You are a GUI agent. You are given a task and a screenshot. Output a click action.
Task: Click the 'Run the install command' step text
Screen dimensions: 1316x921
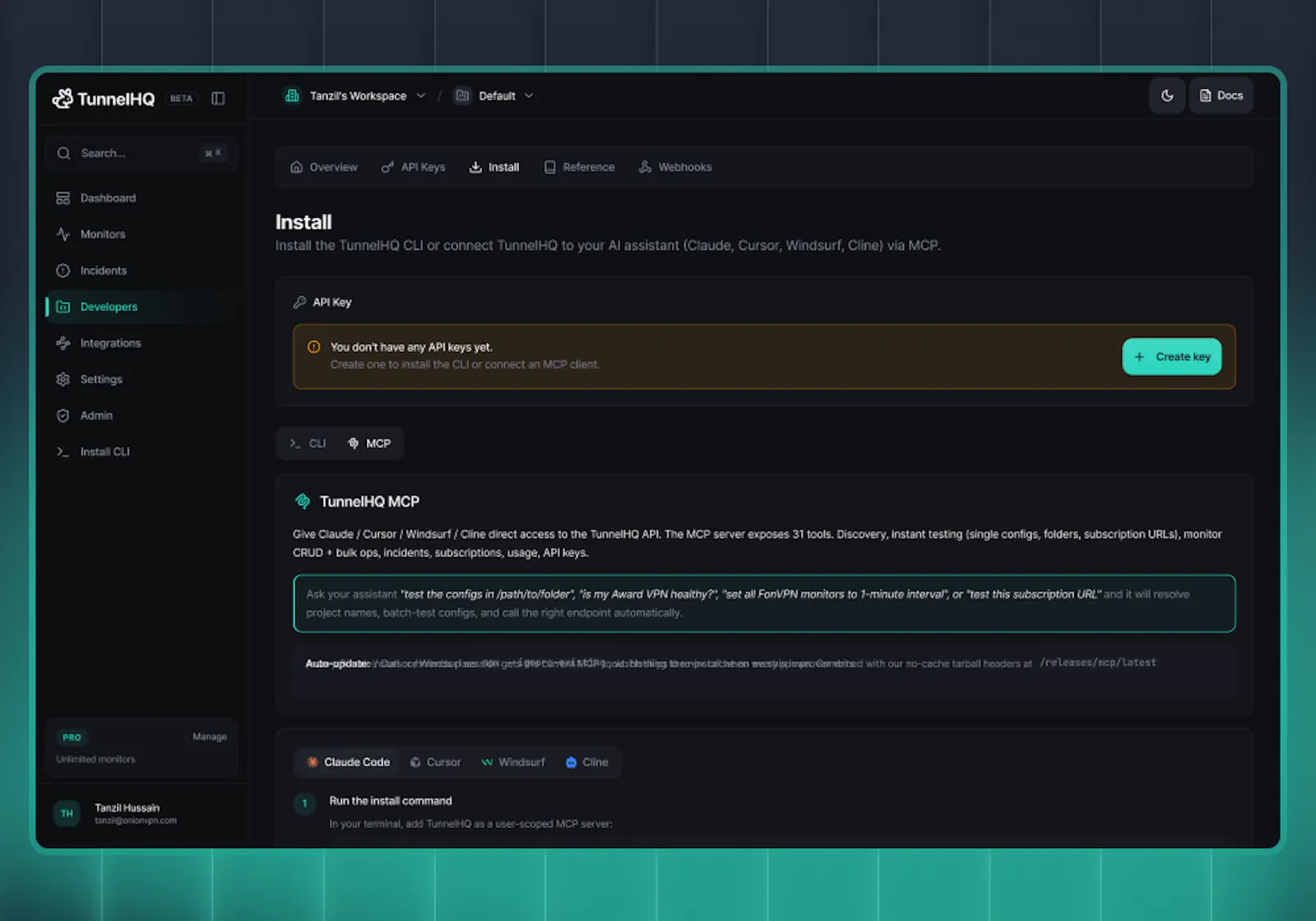click(391, 801)
